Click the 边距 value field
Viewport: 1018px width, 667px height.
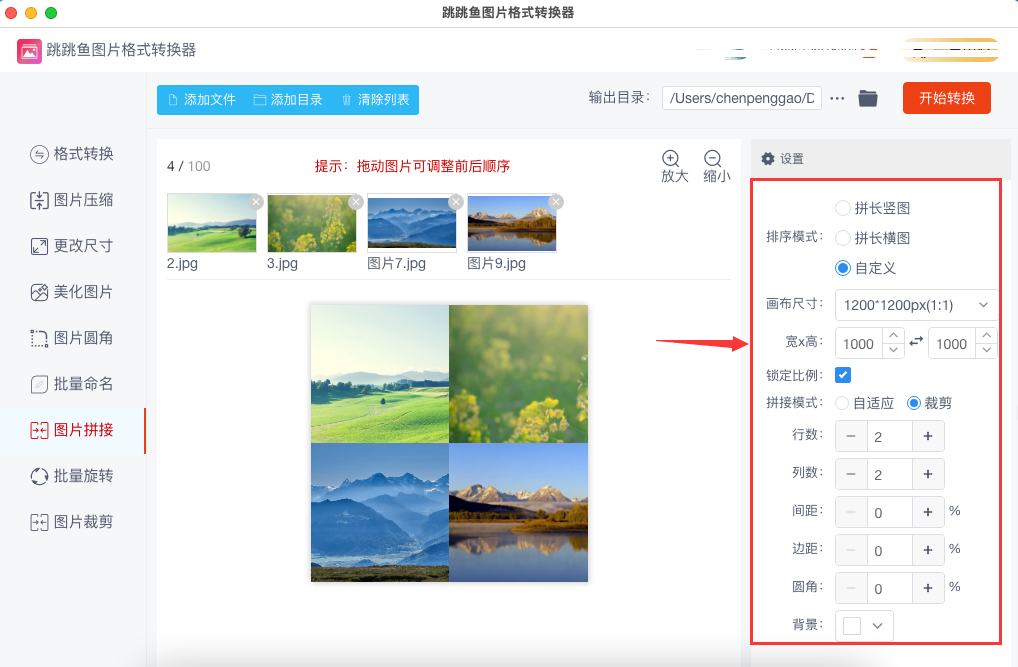(x=889, y=551)
